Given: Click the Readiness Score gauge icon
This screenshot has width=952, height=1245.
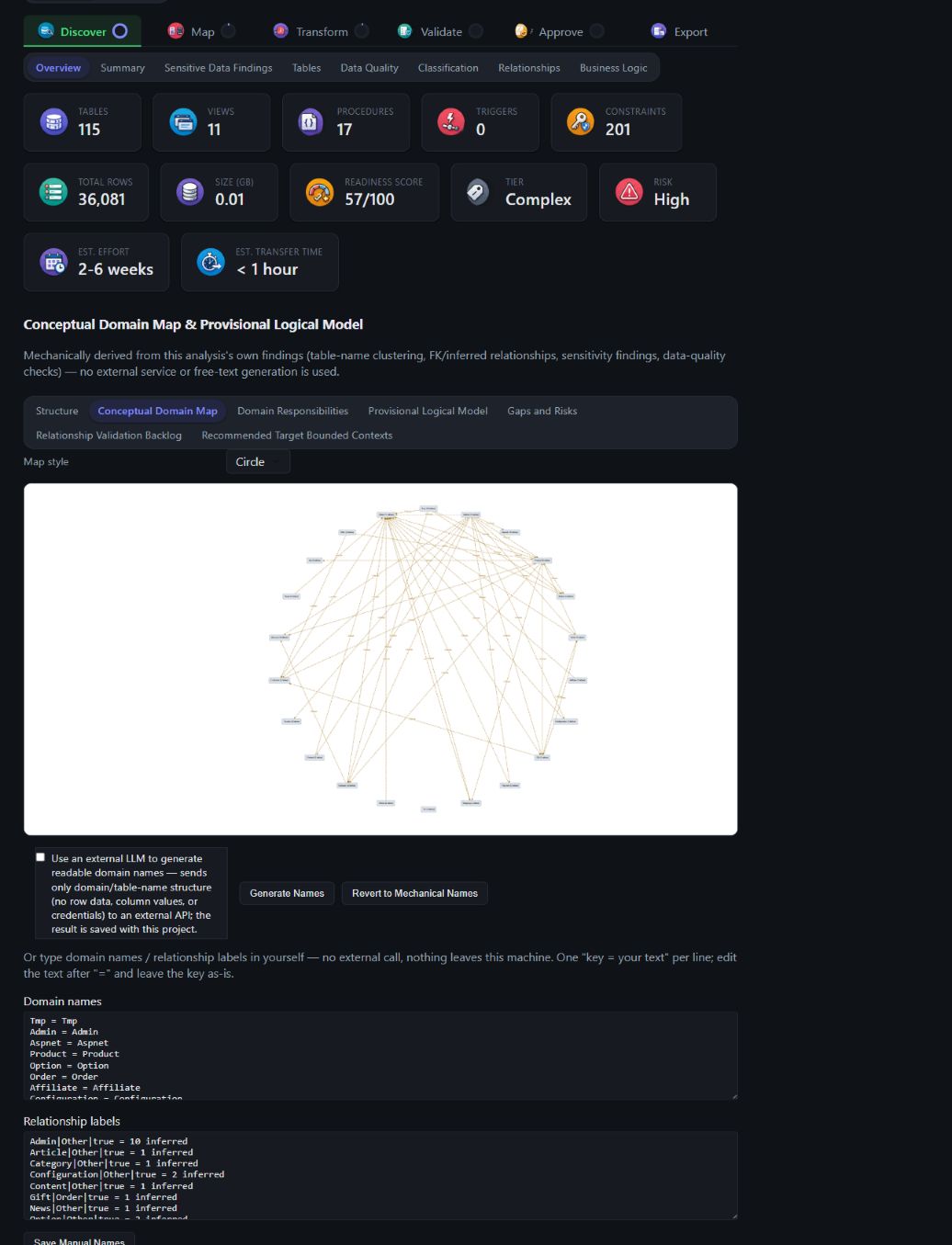Looking at the screenshot, I should (x=320, y=191).
